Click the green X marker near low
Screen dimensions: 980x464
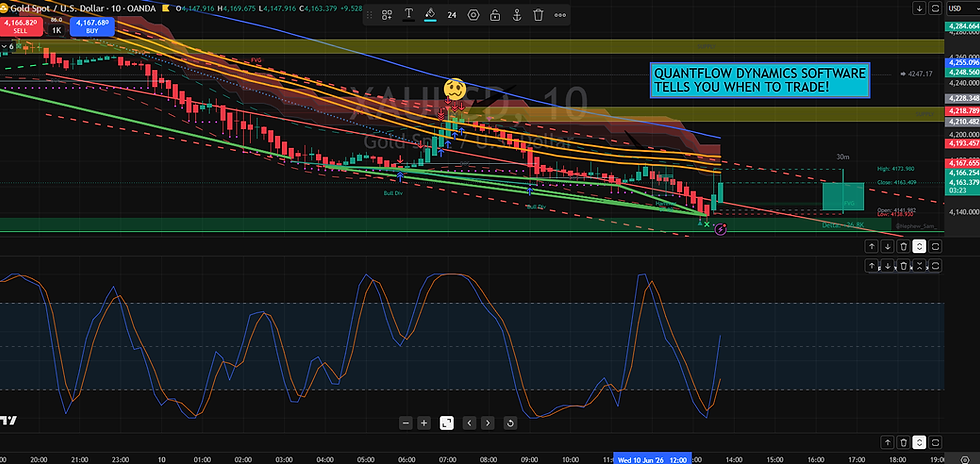pos(707,224)
